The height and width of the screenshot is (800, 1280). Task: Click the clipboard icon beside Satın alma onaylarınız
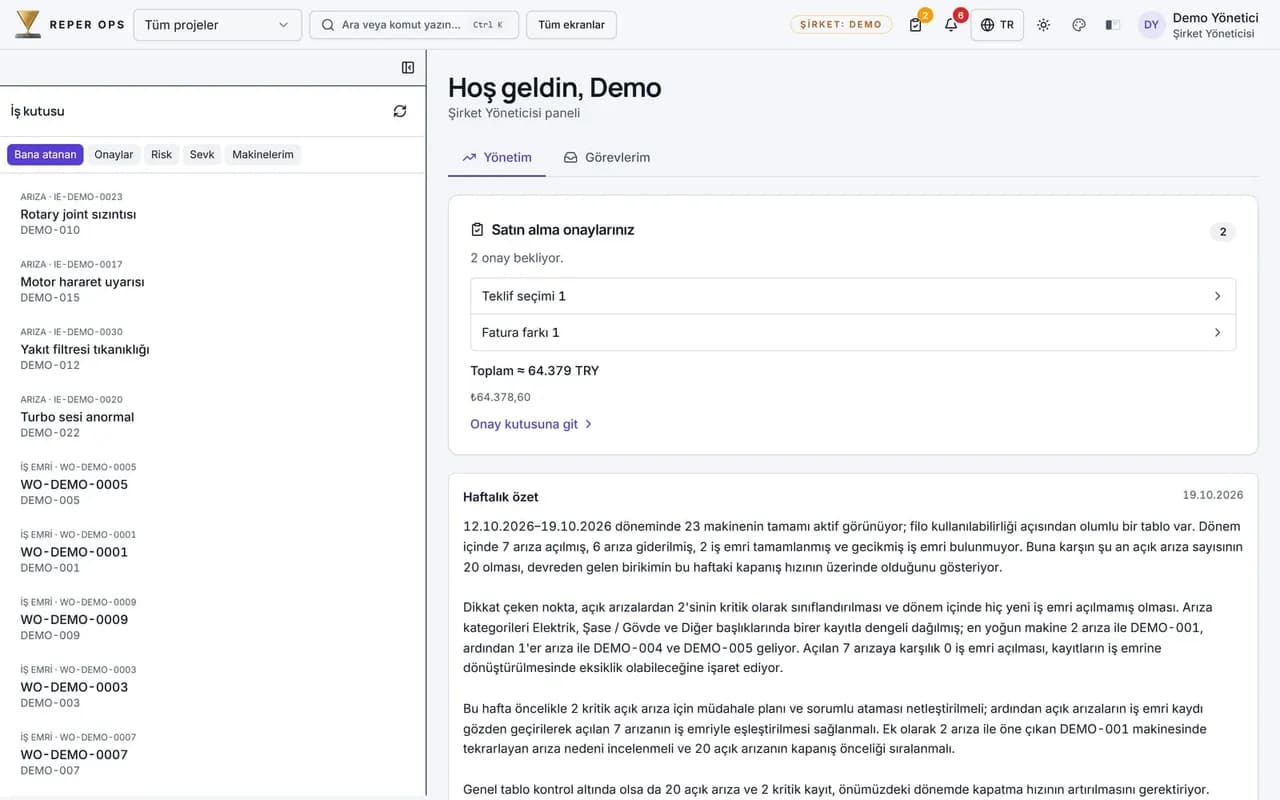point(478,230)
